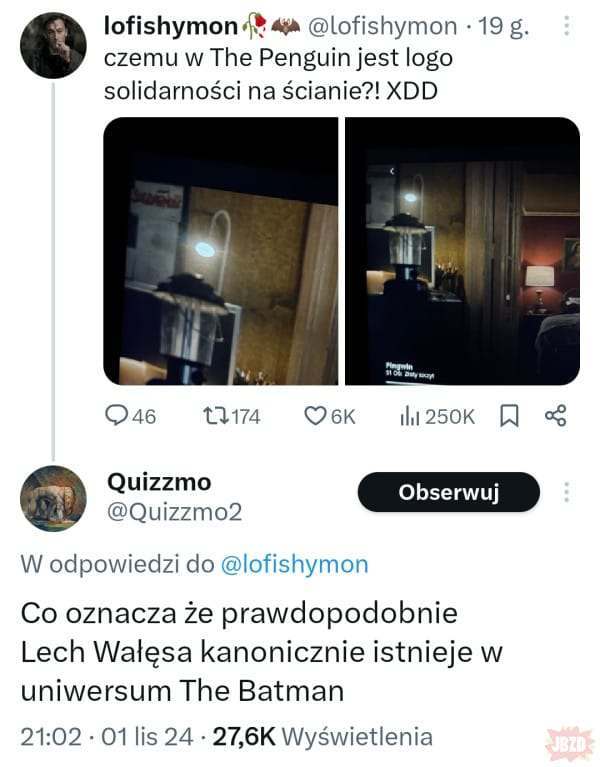The height and width of the screenshot is (767, 600).
Task: Click the Quizzmo display name
Action: pyautogui.click(x=159, y=482)
